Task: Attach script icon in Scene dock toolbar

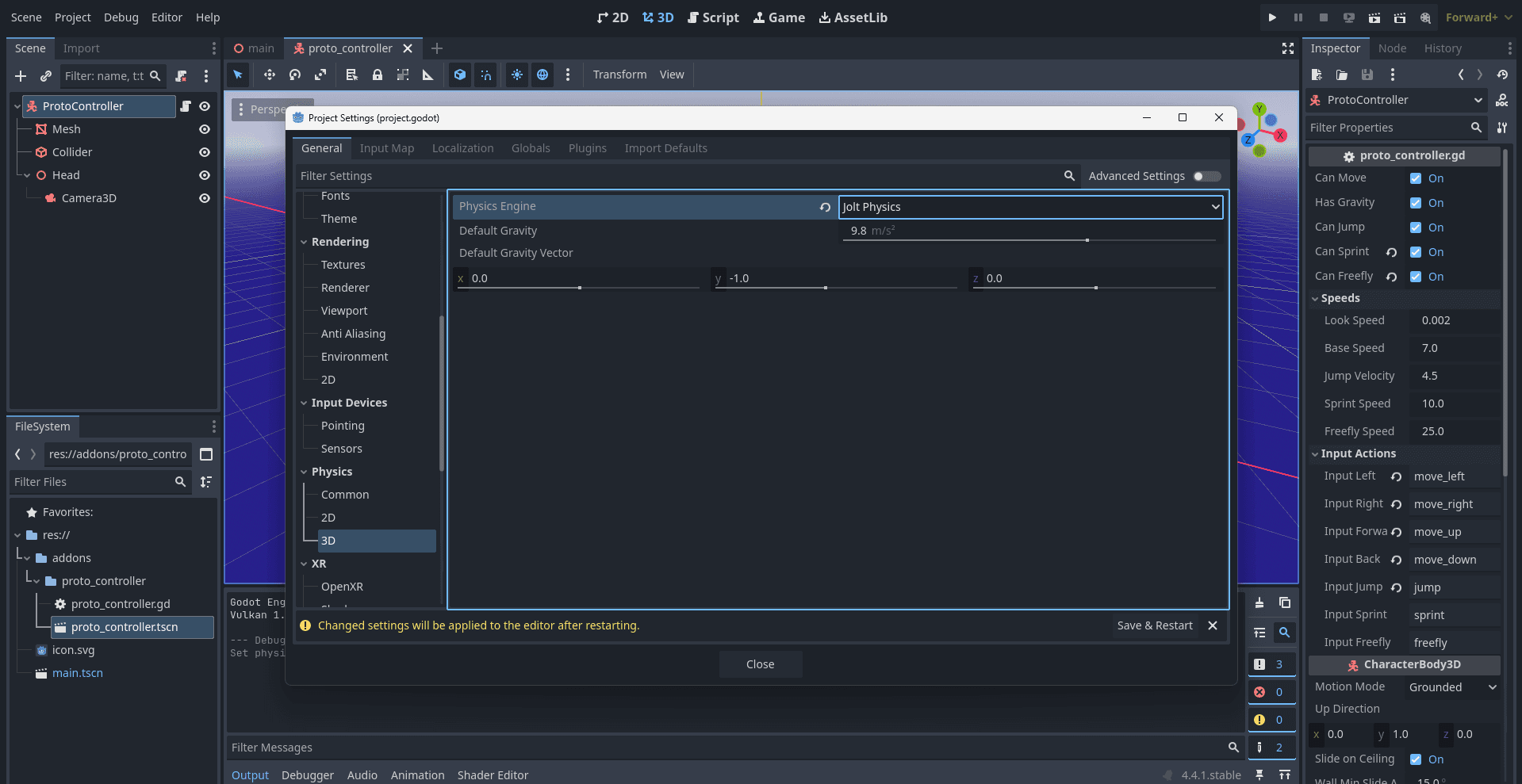Action: pyautogui.click(x=181, y=76)
